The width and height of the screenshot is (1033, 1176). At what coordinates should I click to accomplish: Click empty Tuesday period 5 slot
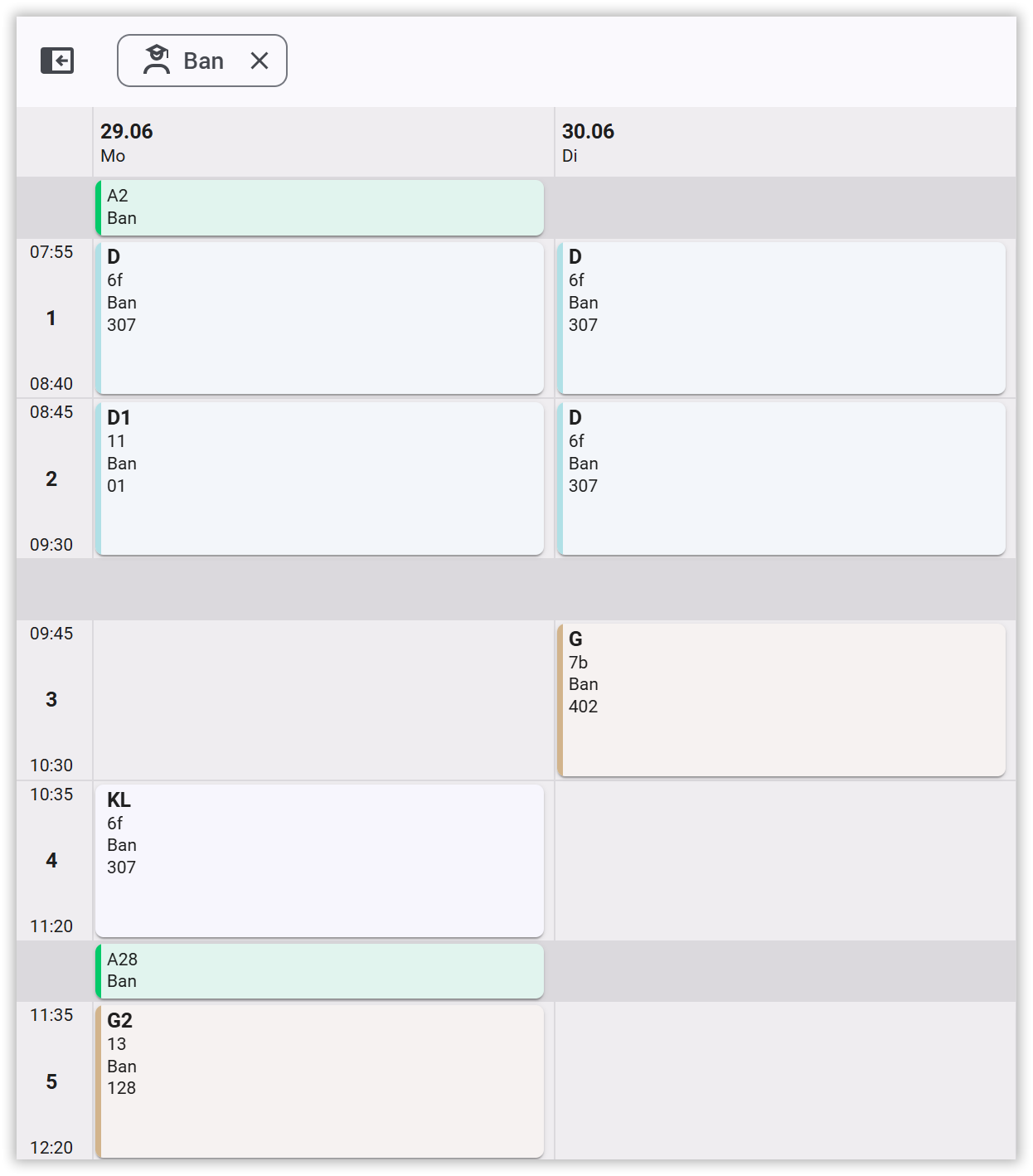click(785, 1081)
